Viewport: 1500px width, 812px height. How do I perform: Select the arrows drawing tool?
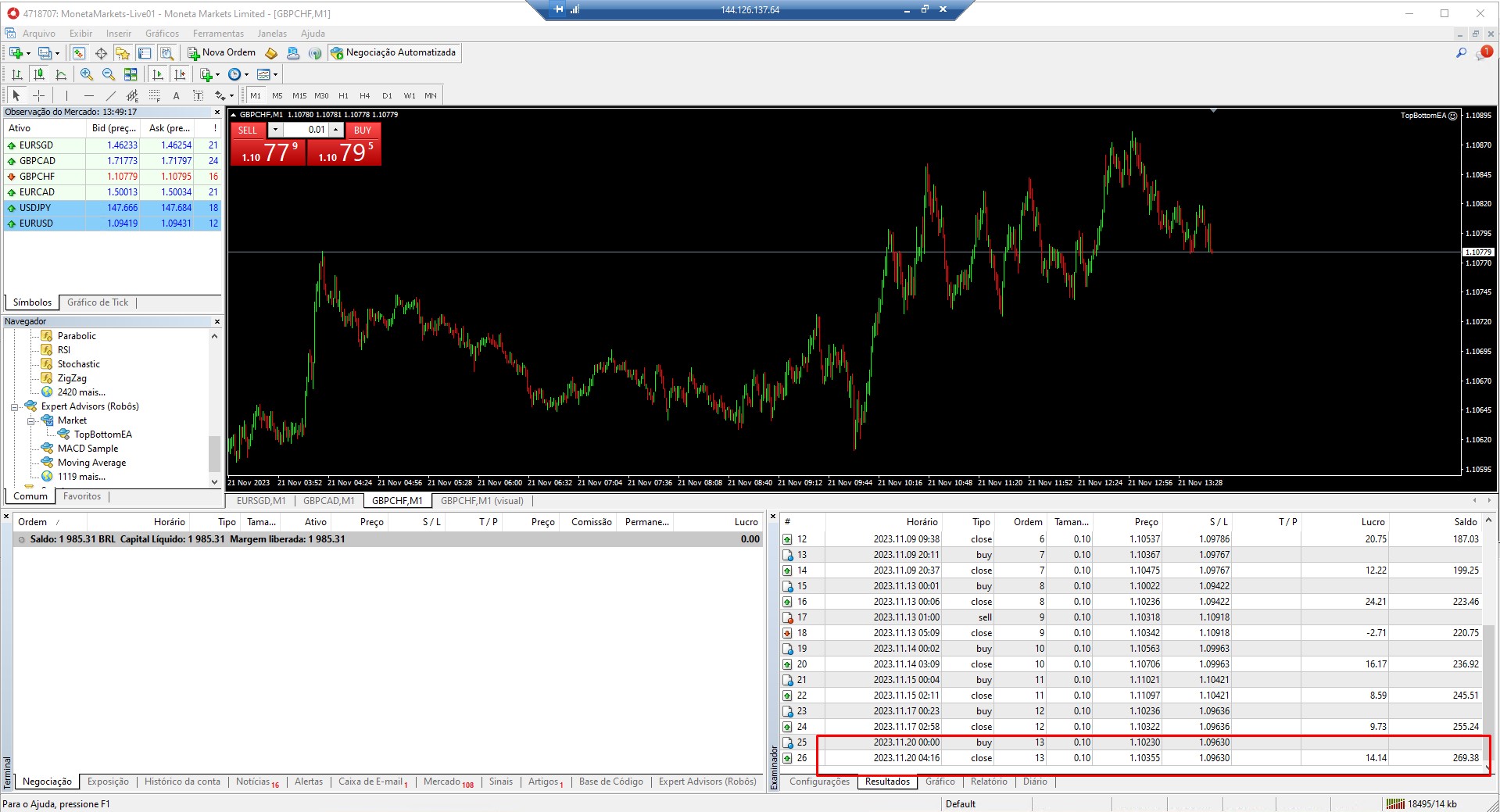[220, 95]
